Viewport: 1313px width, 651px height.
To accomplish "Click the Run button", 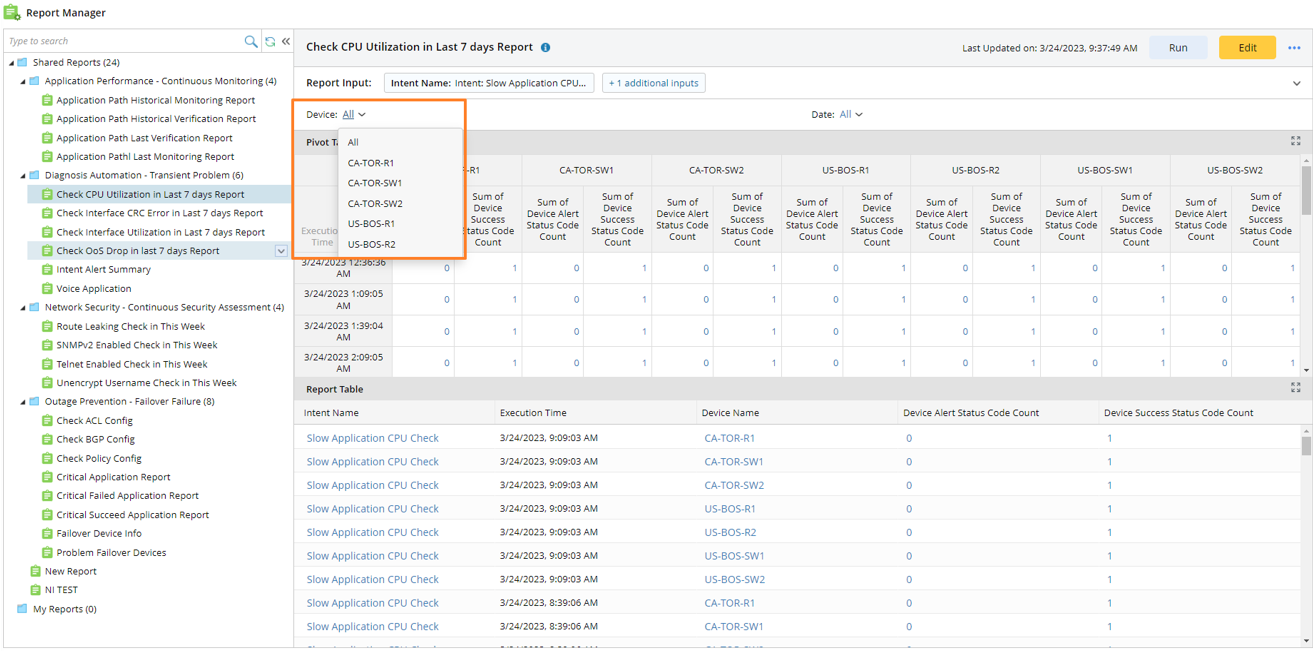I will pos(1177,48).
